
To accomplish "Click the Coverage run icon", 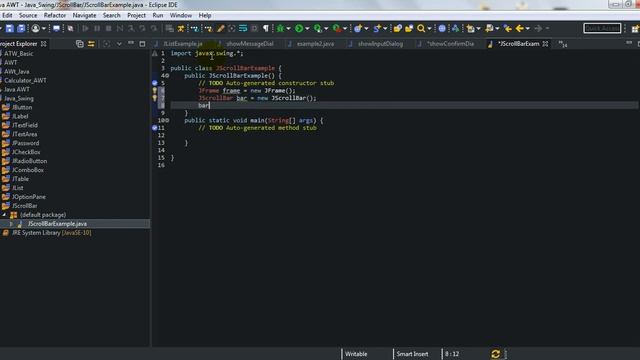I will tap(318, 28).
